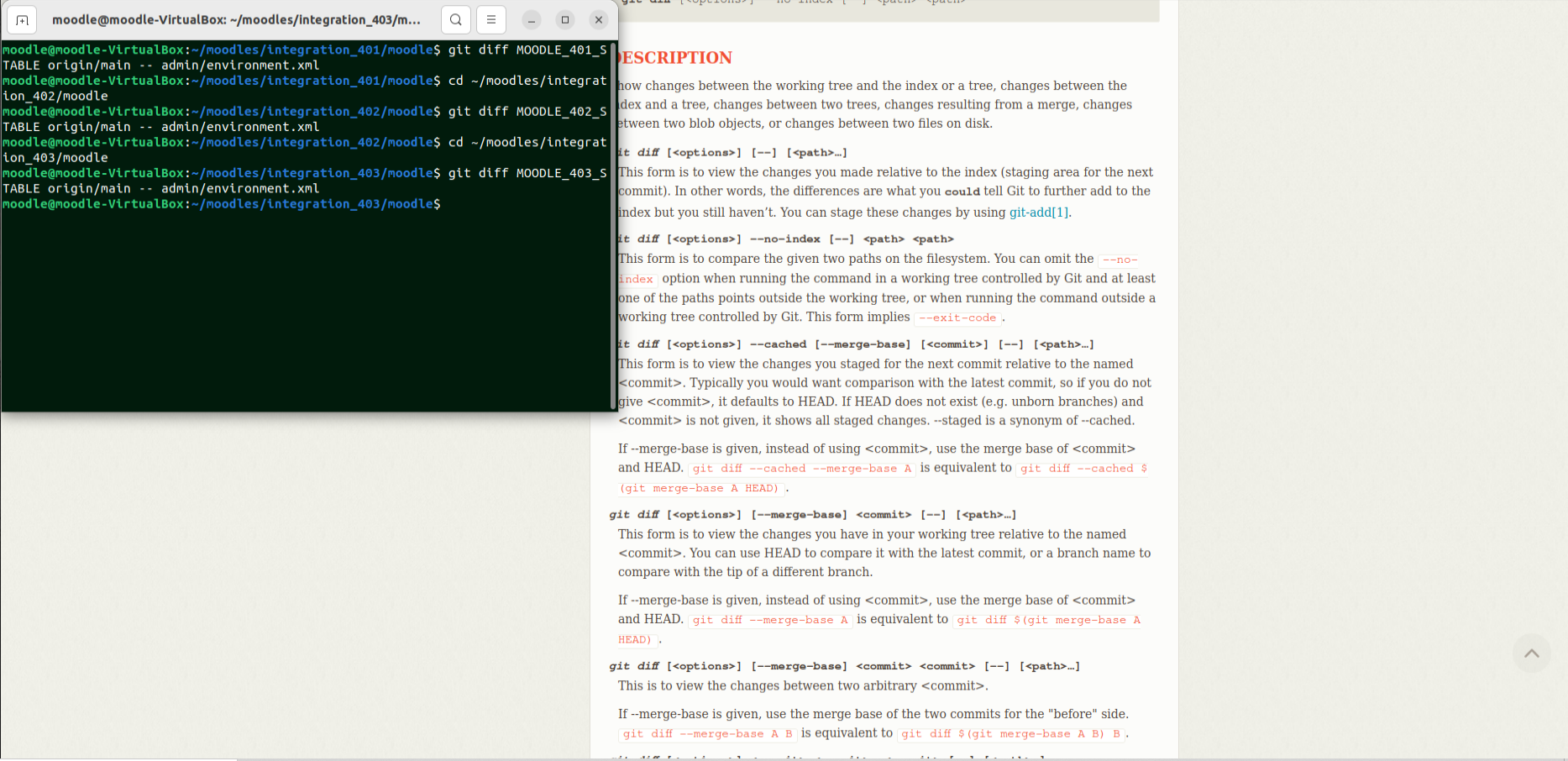
Task: Click the '--cached [--merge-base] [<commit>]' synopsis line
Action: click(856, 344)
